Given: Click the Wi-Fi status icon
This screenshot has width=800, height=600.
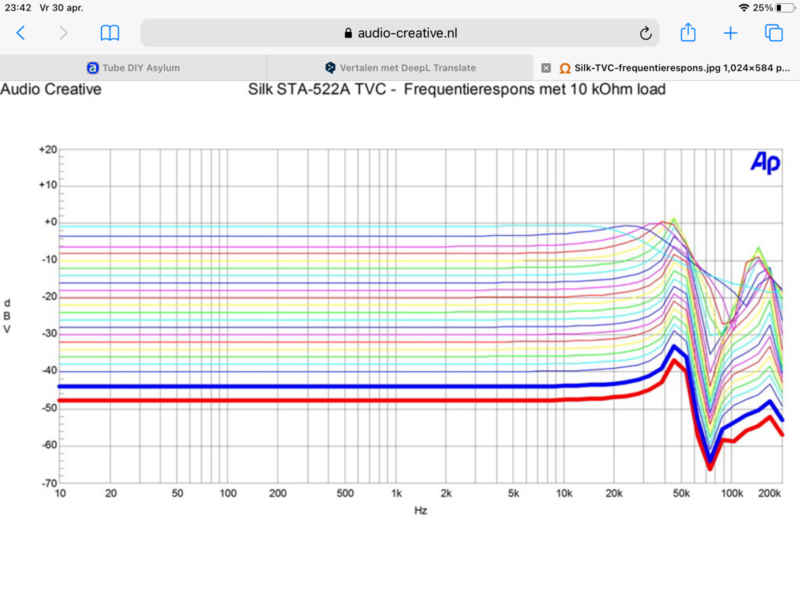Looking at the screenshot, I should point(743,7).
